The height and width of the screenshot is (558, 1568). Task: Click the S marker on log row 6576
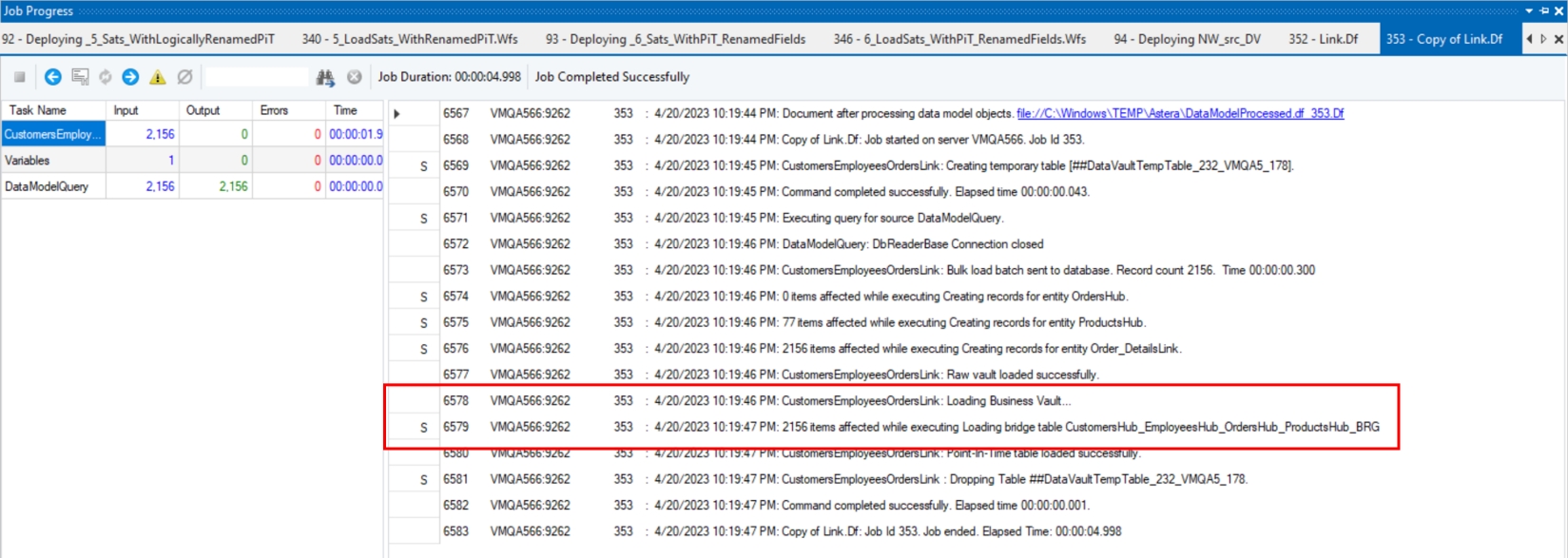point(424,349)
